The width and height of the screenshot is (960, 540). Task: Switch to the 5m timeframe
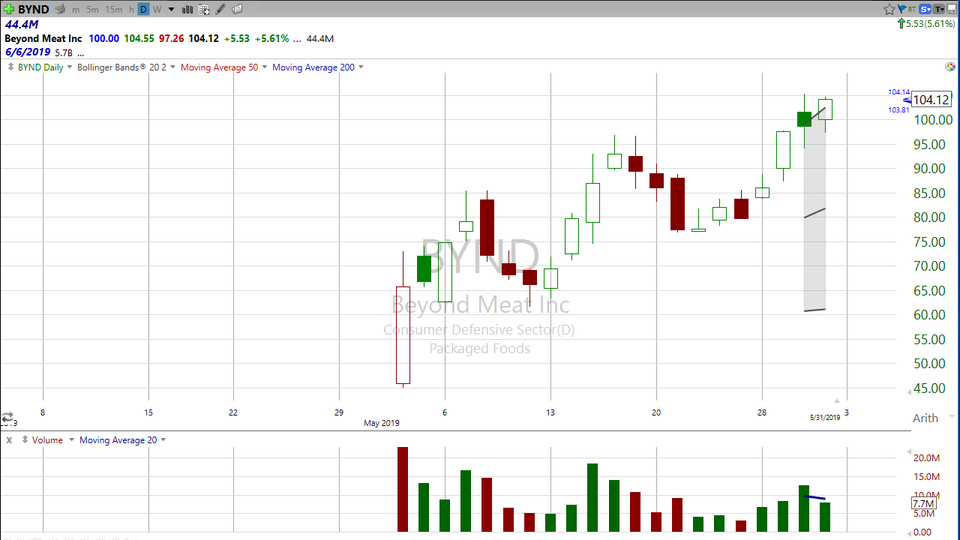(x=92, y=10)
